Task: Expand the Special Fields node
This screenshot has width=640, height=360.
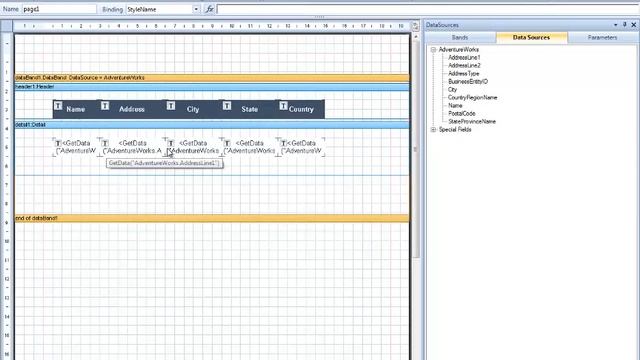Action: [433, 129]
